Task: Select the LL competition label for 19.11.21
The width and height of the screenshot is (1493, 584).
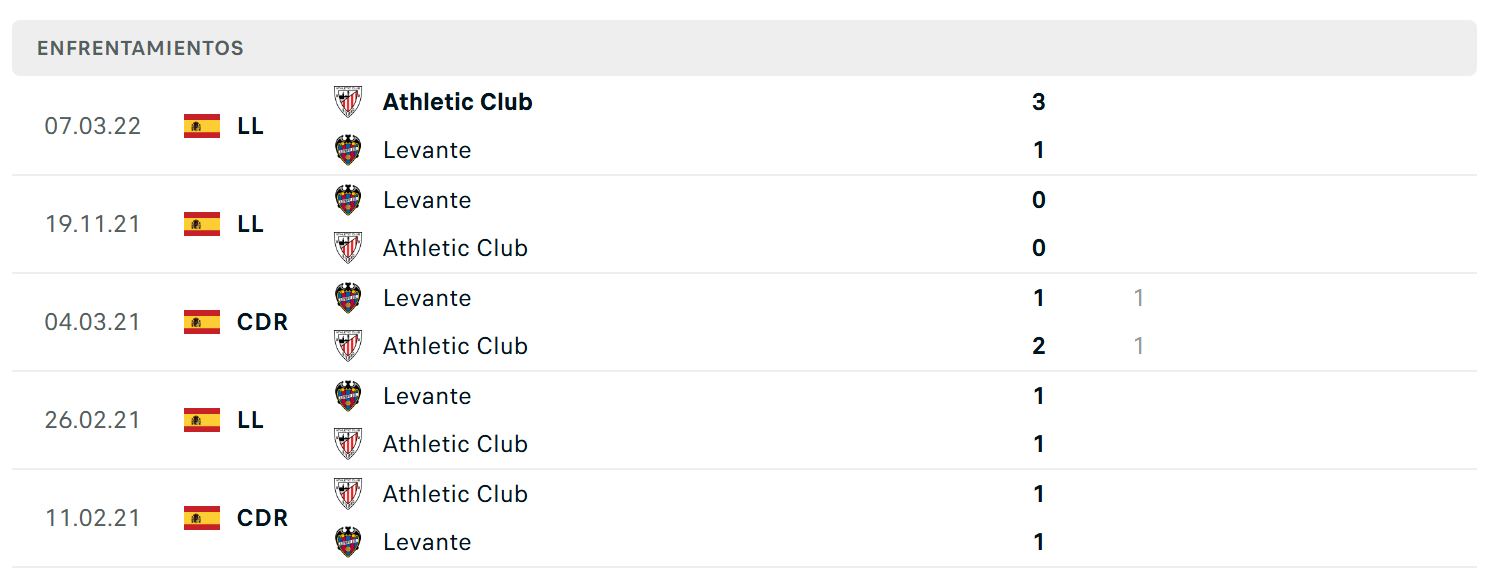Action: pos(251,224)
